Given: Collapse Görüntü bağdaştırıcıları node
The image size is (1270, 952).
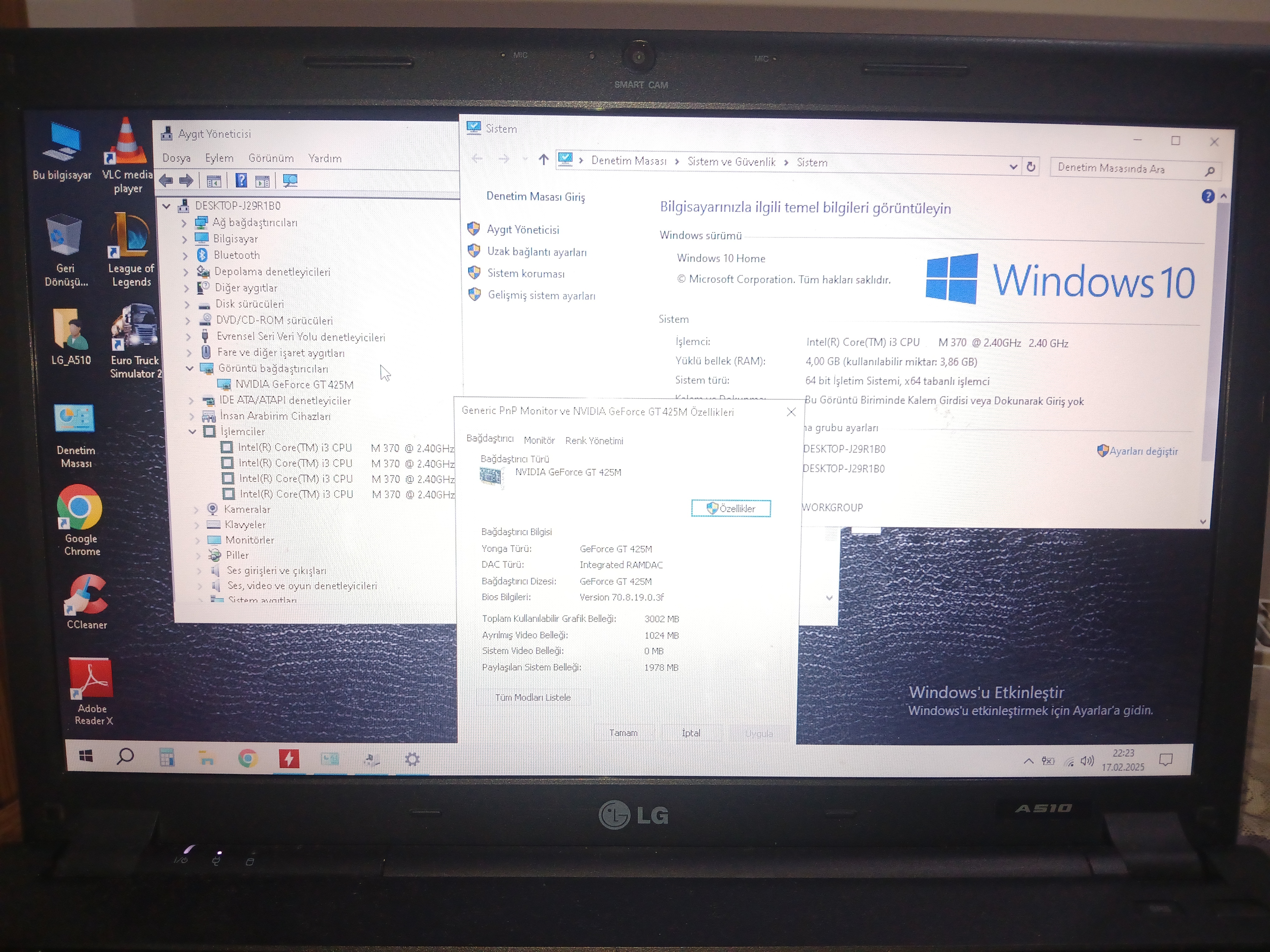Looking at the screenshot, I should tap(190, 368).
